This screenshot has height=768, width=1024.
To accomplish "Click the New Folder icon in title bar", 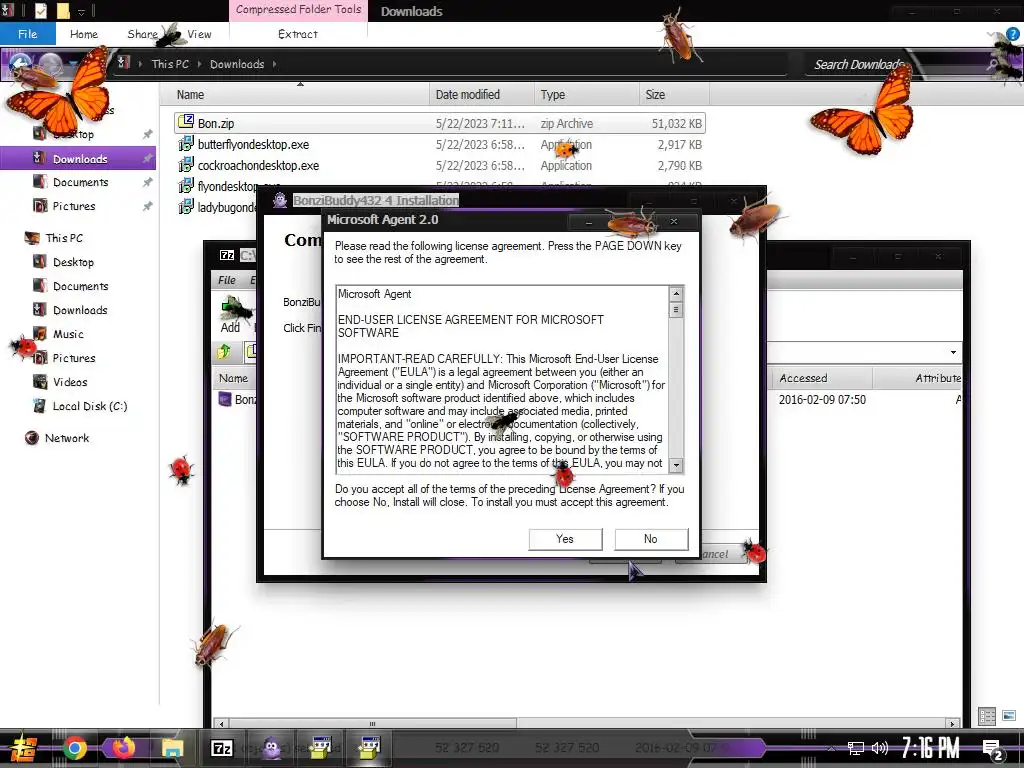I will pyautogui.click(x=63, y=10).
